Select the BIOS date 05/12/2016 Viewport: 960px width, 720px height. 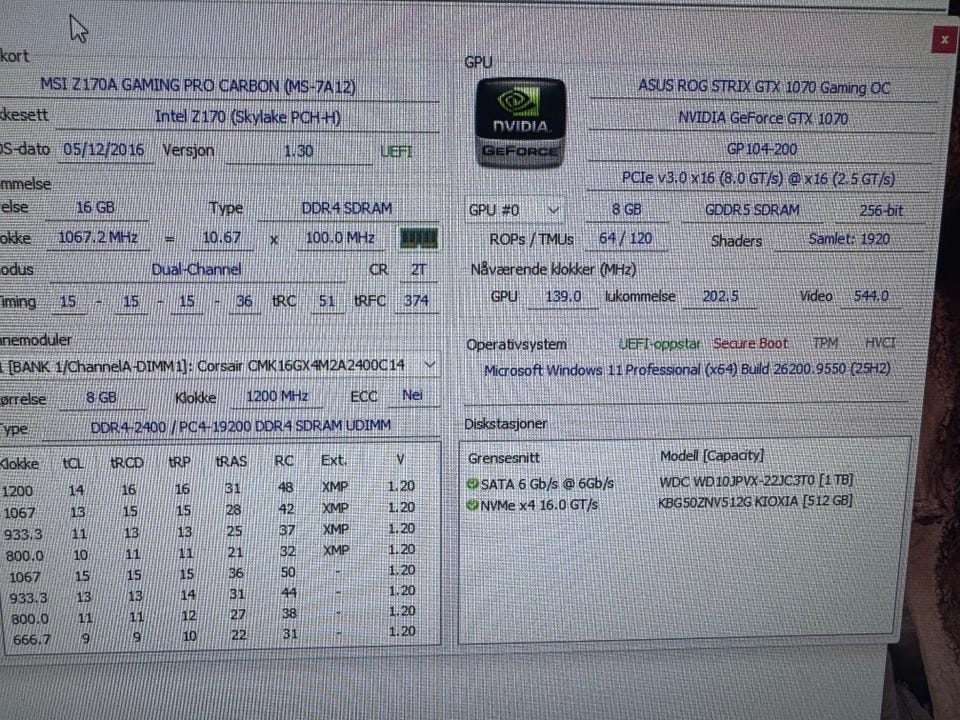(x=104, y=150)
